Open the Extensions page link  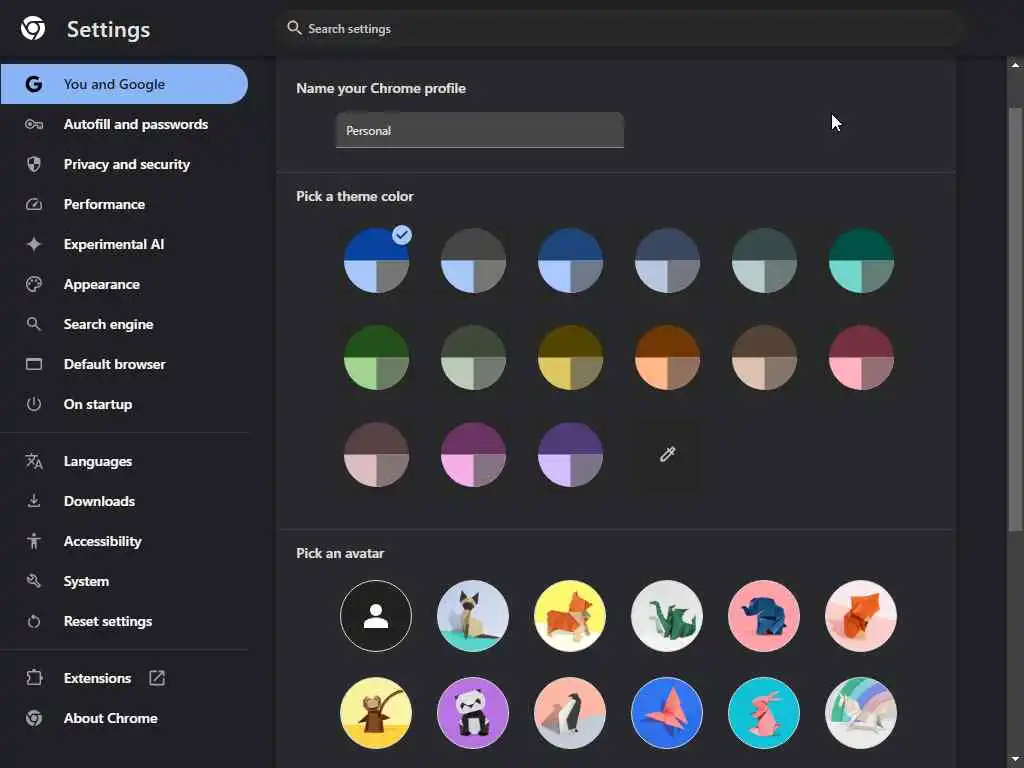coord(124,678)
